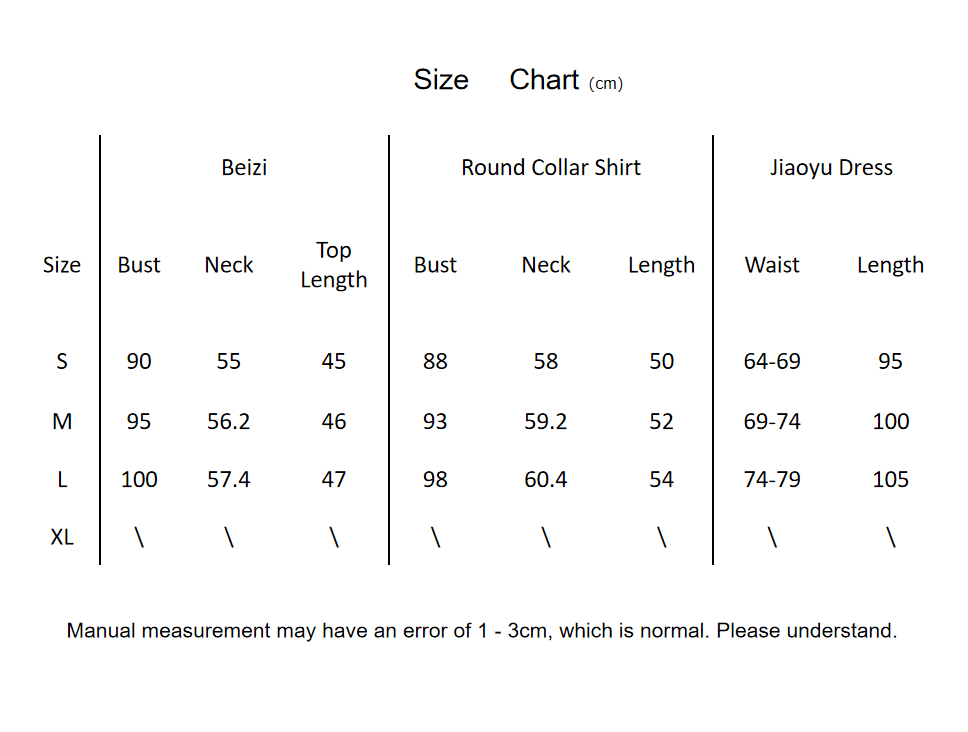Screen dimensions: 968x732
Task: Click the 56.2 neck measurement
Action: pos(229,421)
